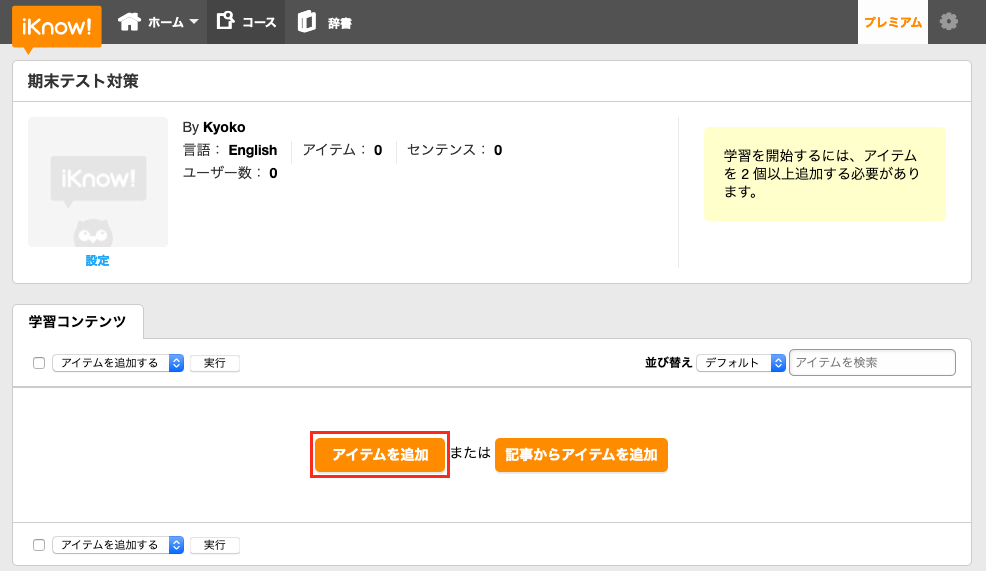The width and height of the screenshot is (986, 571).
Task: Expand the ホーム dropdown arrow
Action: pyautogui.click(x=194, y=21)
